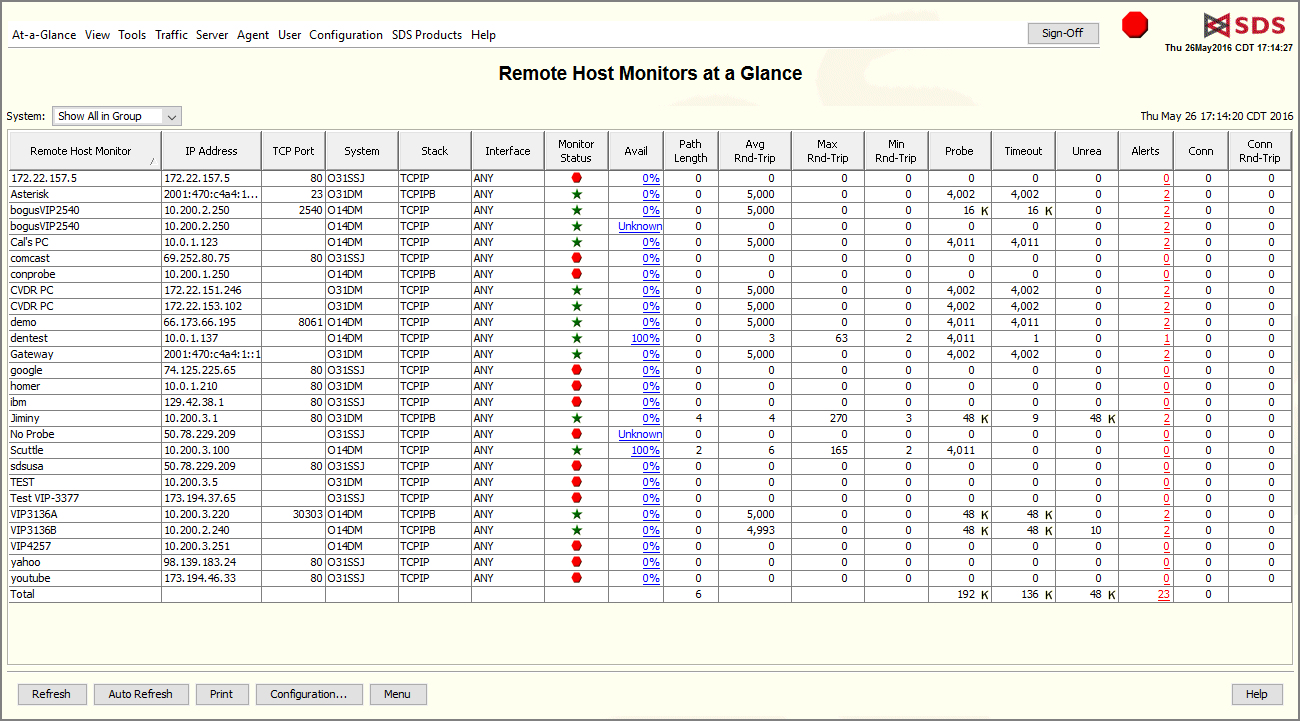
Task: Click the red status icon for homer
Action: click(x=576, y=386)
